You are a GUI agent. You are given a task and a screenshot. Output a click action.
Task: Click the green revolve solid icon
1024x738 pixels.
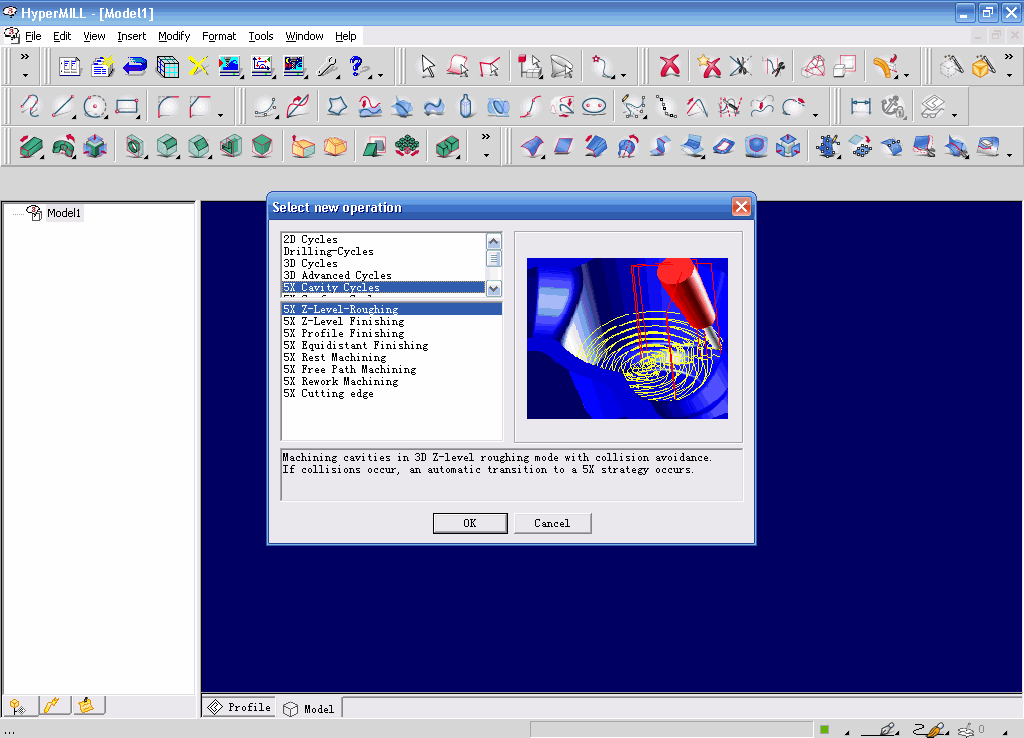coord(63,146)
